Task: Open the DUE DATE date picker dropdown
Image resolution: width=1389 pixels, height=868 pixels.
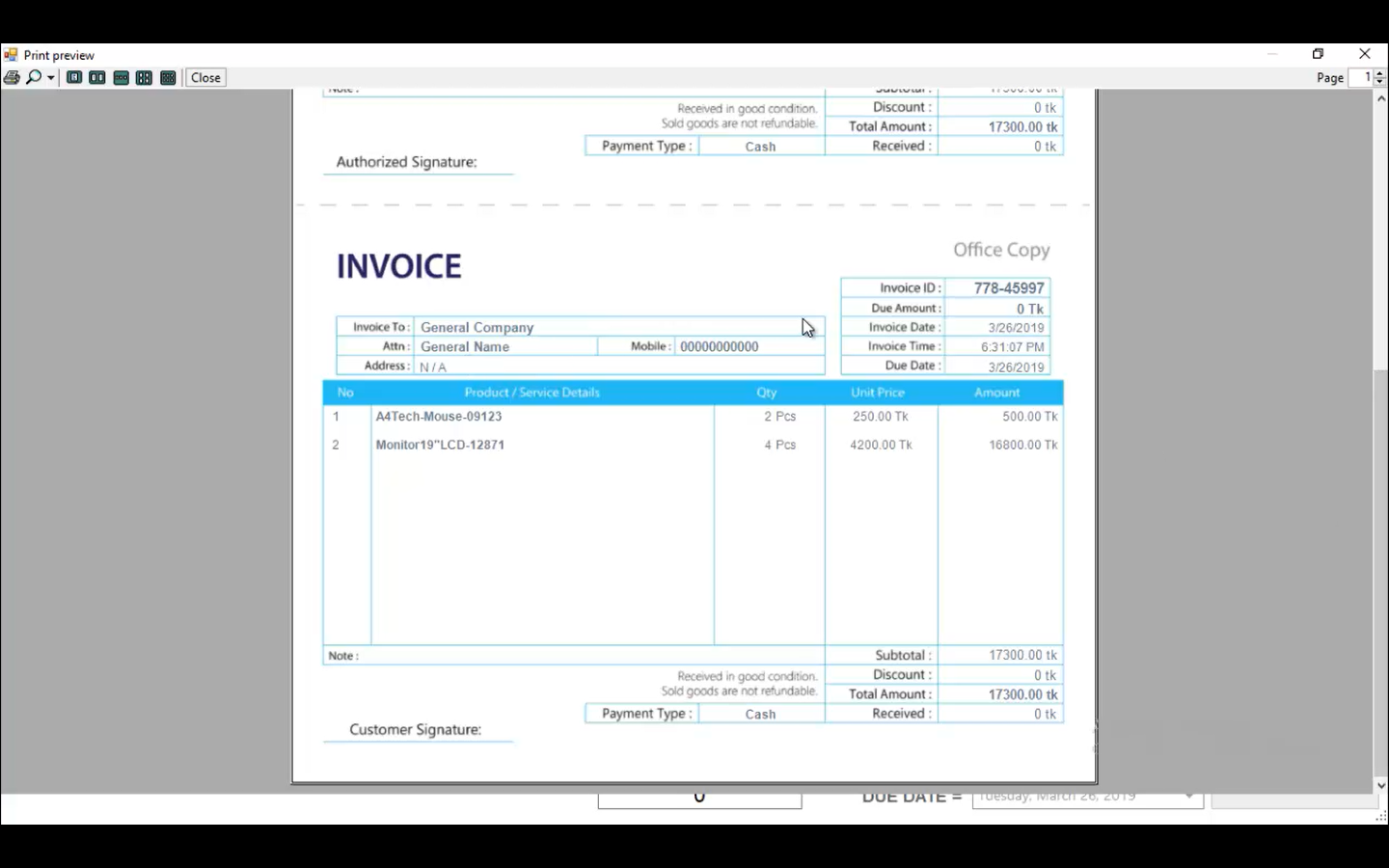Action: click(1188, 796)
